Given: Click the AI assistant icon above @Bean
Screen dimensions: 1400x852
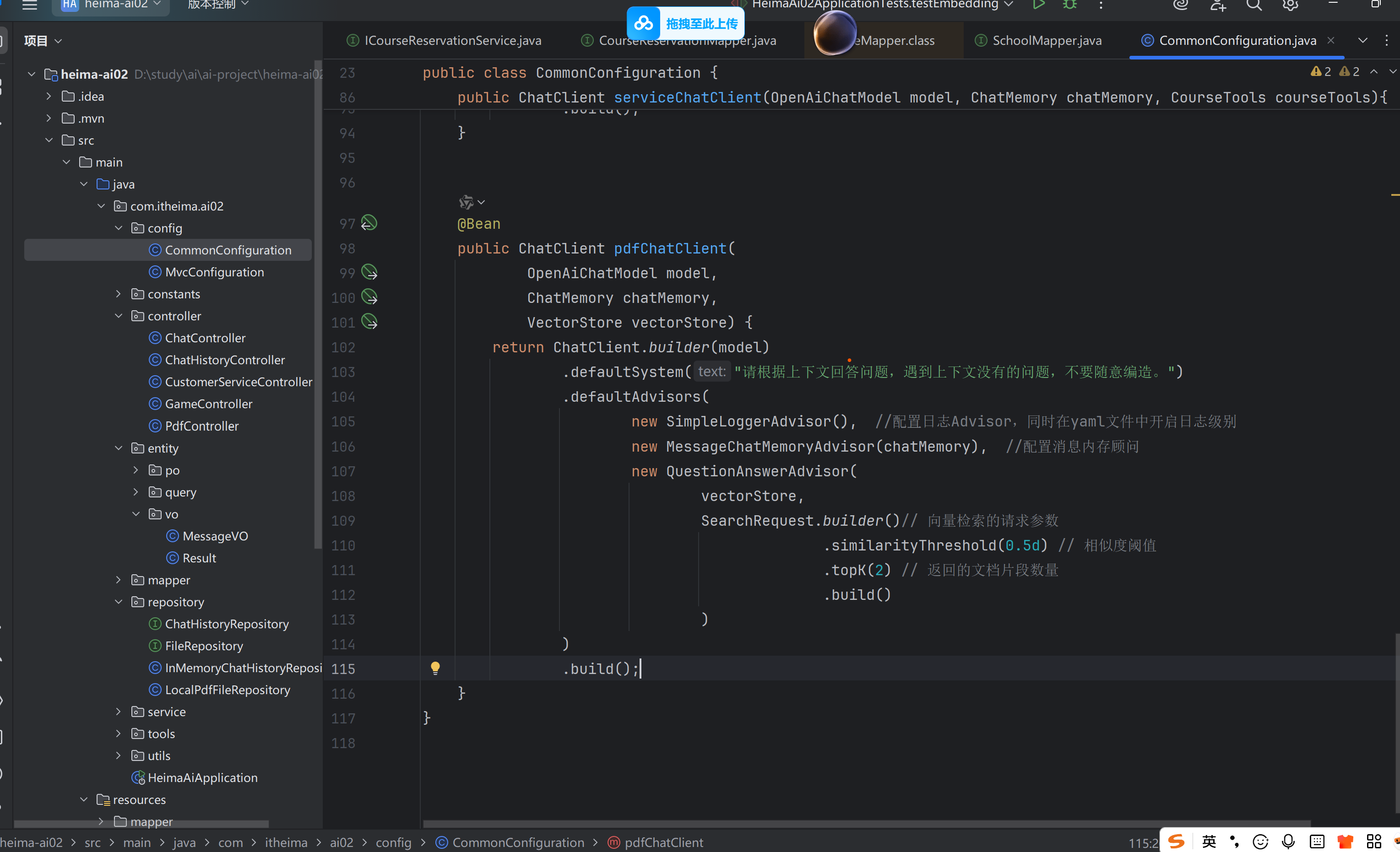Looking at the screenshot, I should click(x=467, y=202).
